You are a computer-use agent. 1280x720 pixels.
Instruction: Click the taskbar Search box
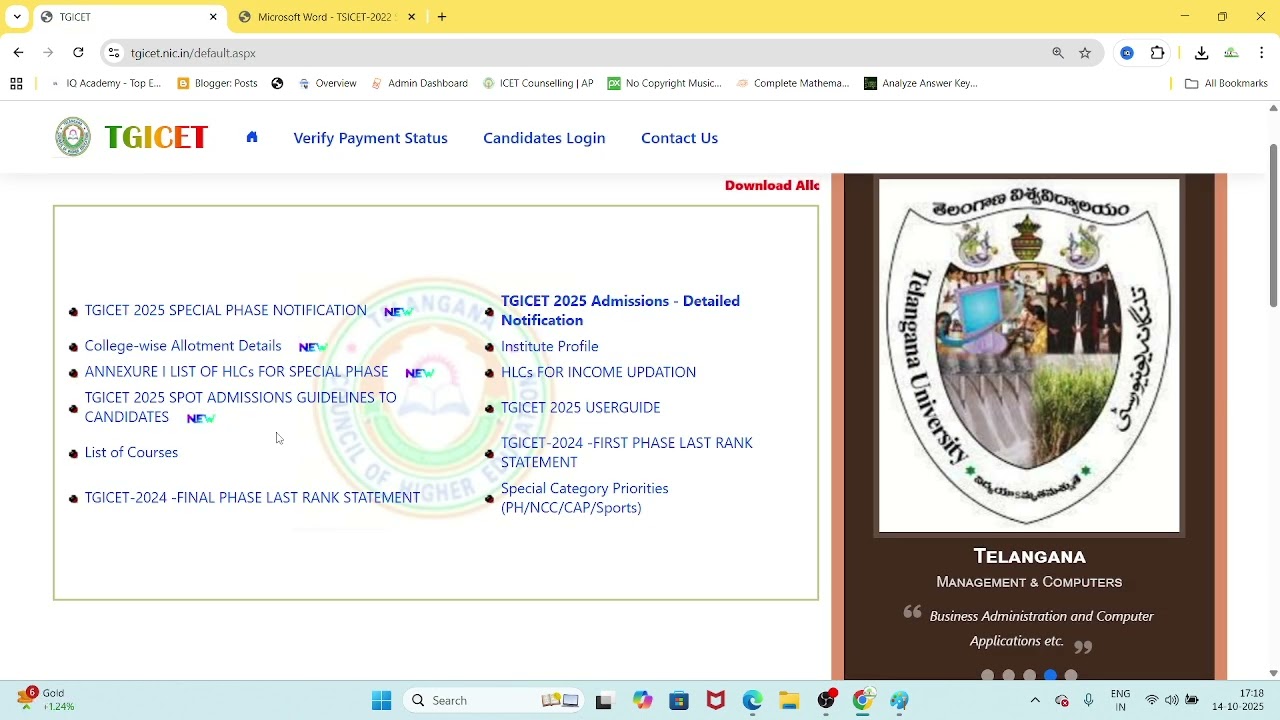pyautogui.click(x=494, y=700)
